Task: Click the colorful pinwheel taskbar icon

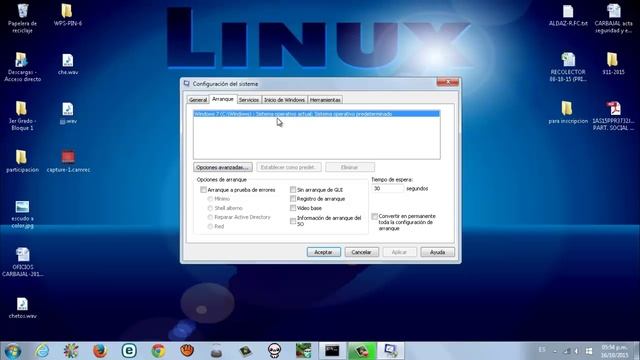Action: coord(71,351)
